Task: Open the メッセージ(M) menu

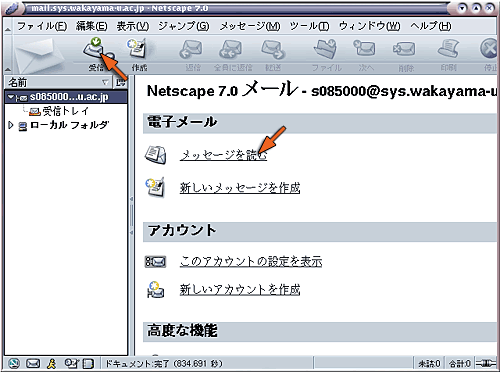Action: coord(250,26)
